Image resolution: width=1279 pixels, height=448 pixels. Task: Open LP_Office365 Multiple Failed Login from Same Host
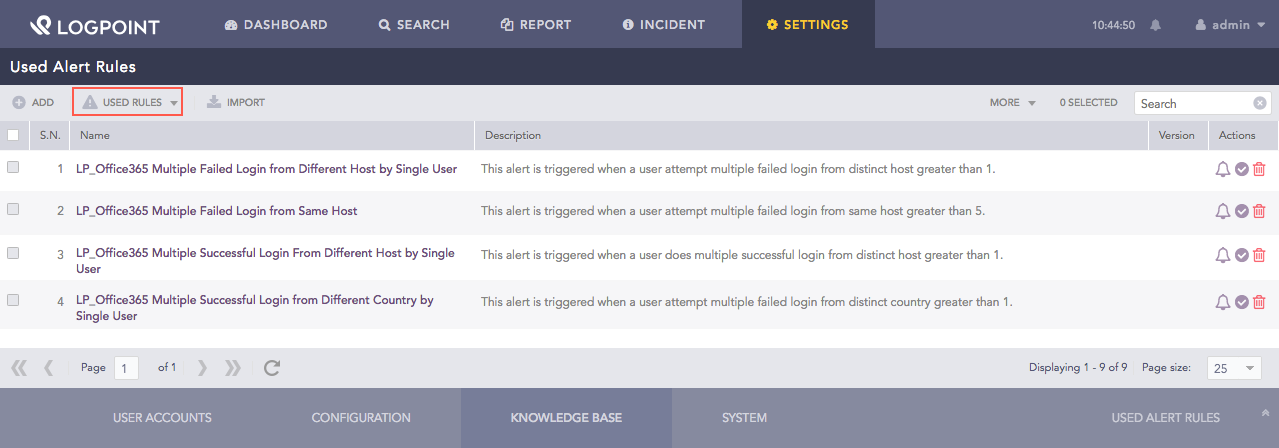[216, 211]
